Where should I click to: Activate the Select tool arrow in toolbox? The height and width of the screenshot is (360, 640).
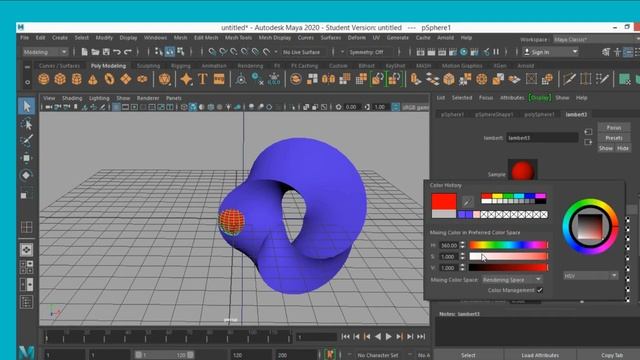[27, 106]
